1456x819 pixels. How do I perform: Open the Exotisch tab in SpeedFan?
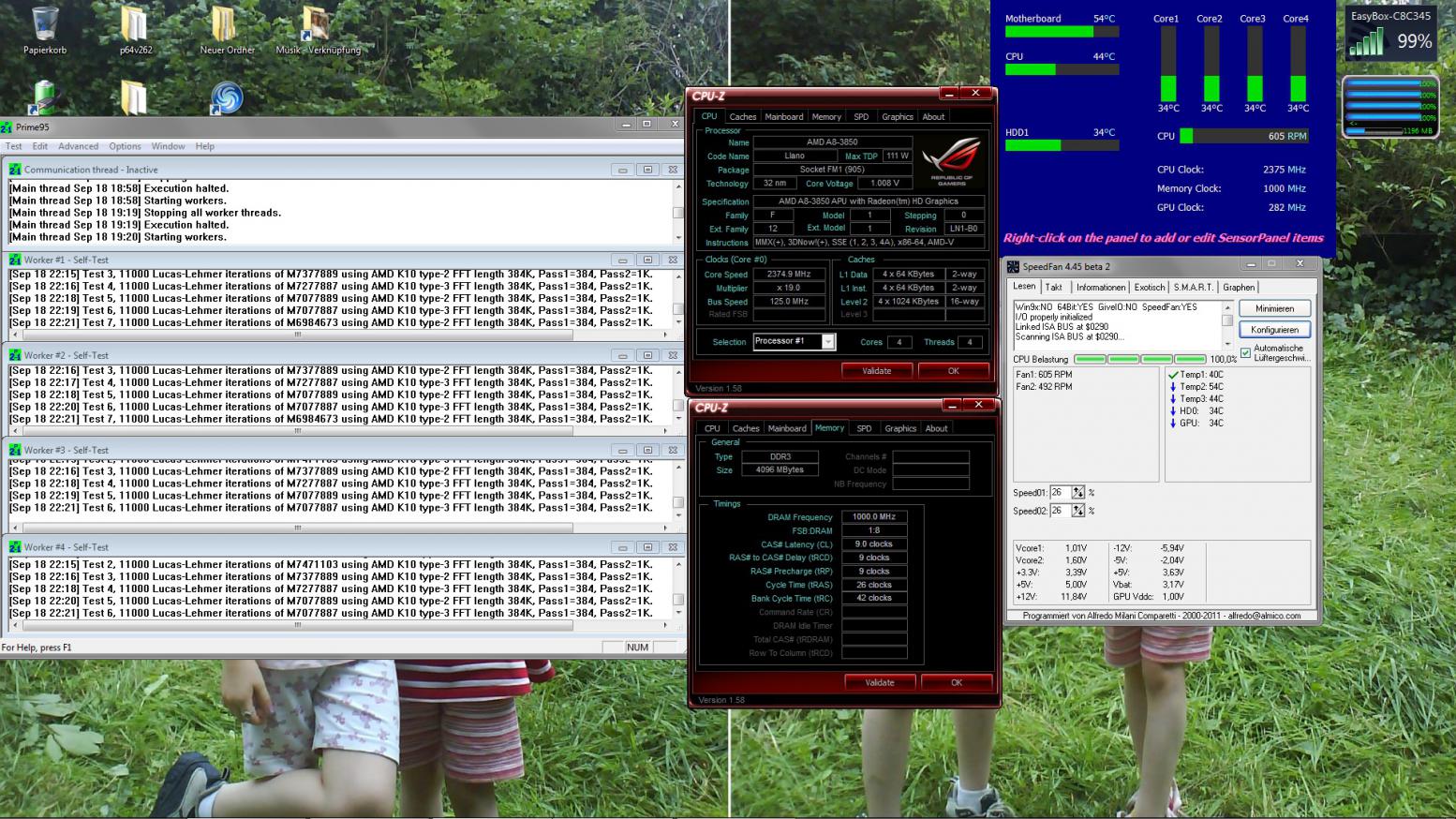(x=1150, y=288)
